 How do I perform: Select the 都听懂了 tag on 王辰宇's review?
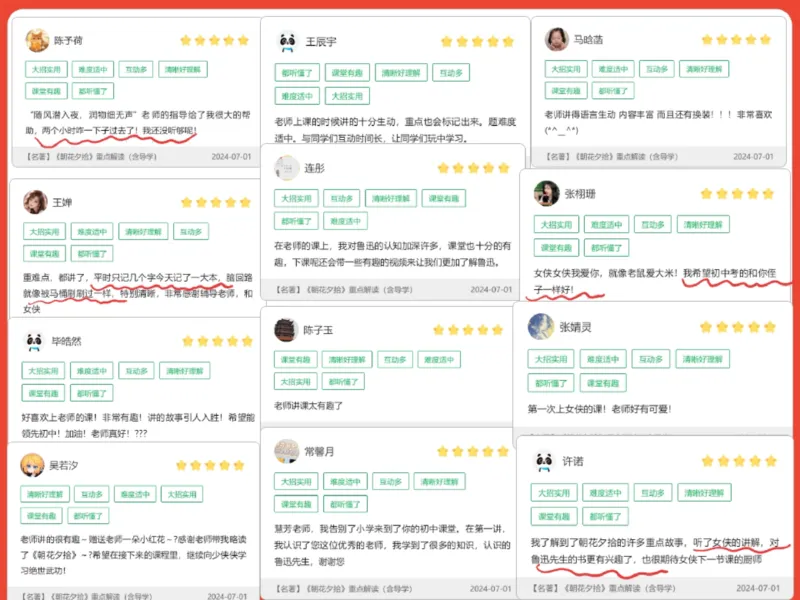[297, 73]
